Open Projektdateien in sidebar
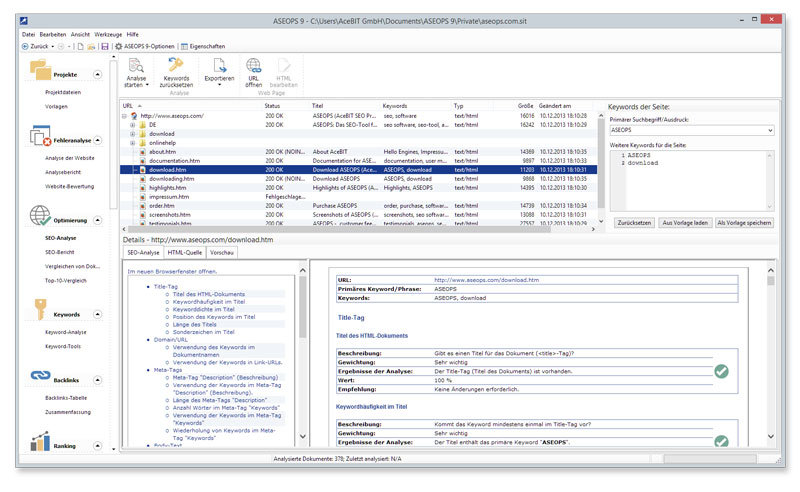Image resolution: width=800 pixels, height=492 pixels. [63, 92]
